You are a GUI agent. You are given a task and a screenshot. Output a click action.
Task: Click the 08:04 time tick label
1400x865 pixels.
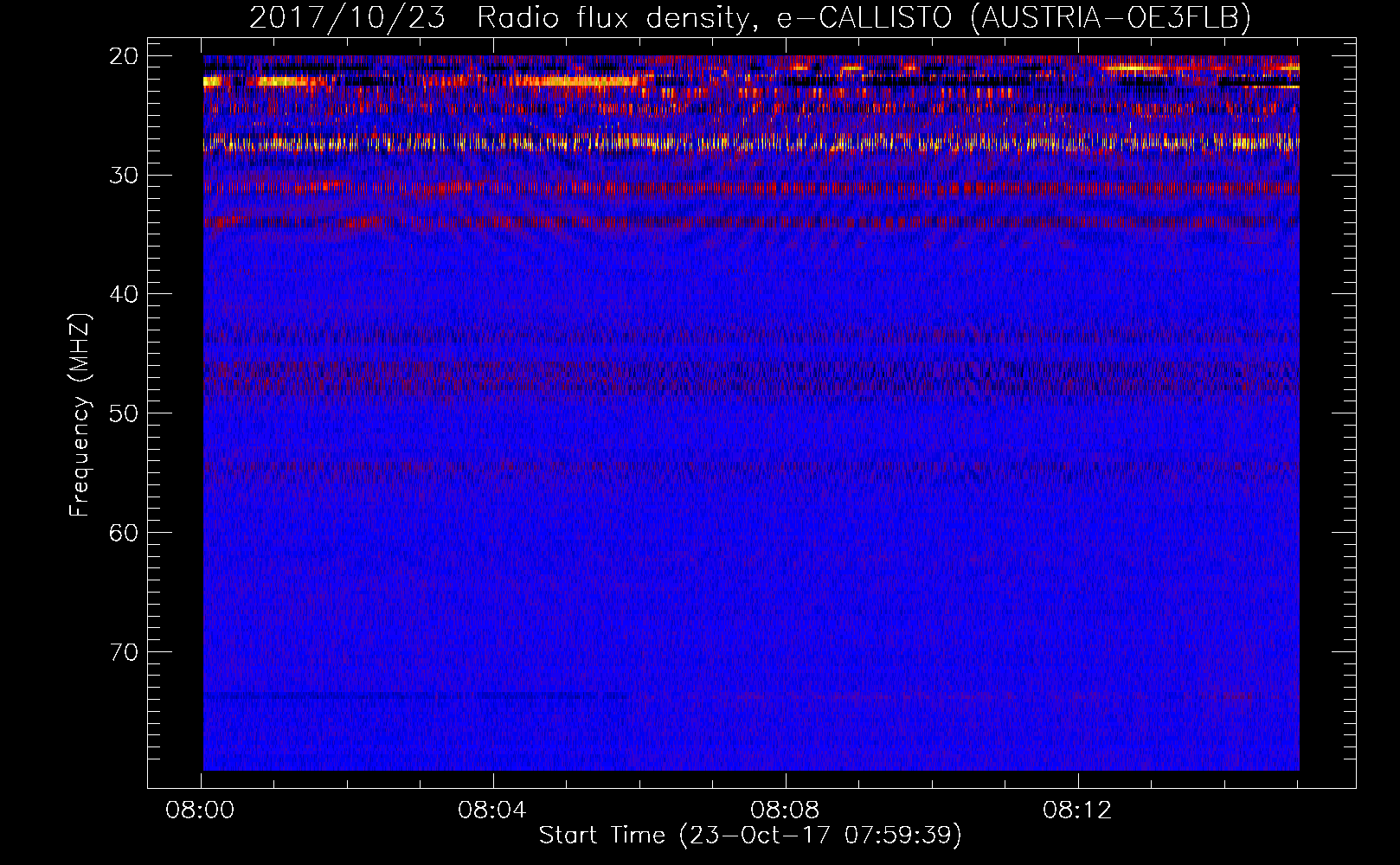[x=492, y=811]
